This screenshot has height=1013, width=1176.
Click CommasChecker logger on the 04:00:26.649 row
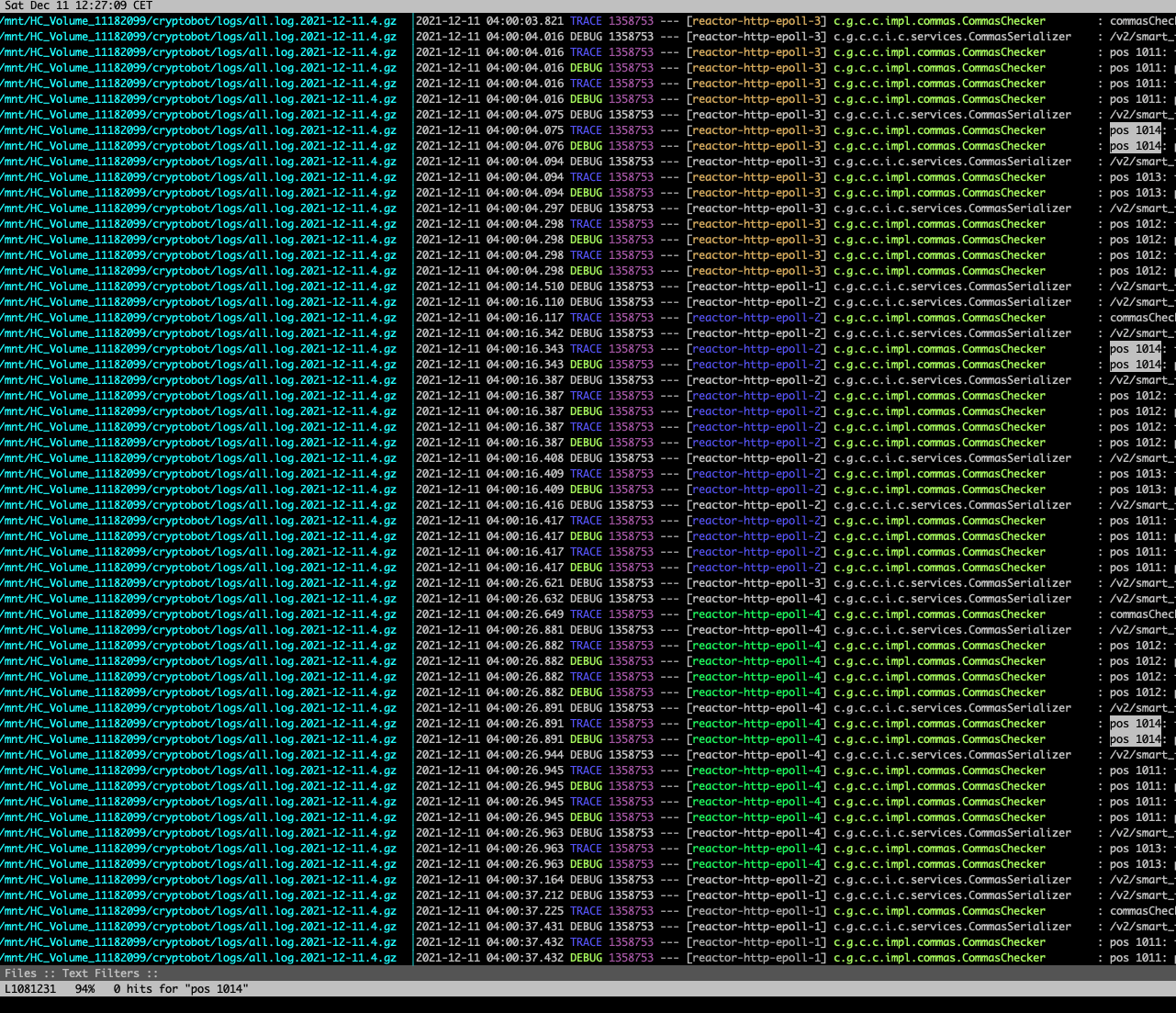click(939, 614)
